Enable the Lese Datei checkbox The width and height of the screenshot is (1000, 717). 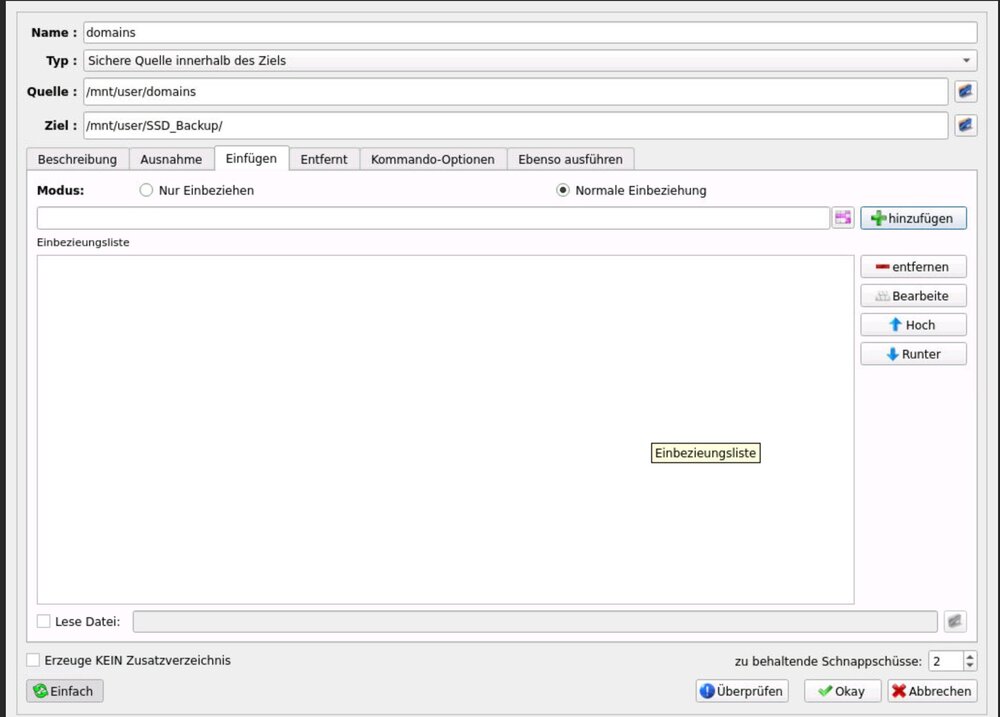click(x=43, y=621)
